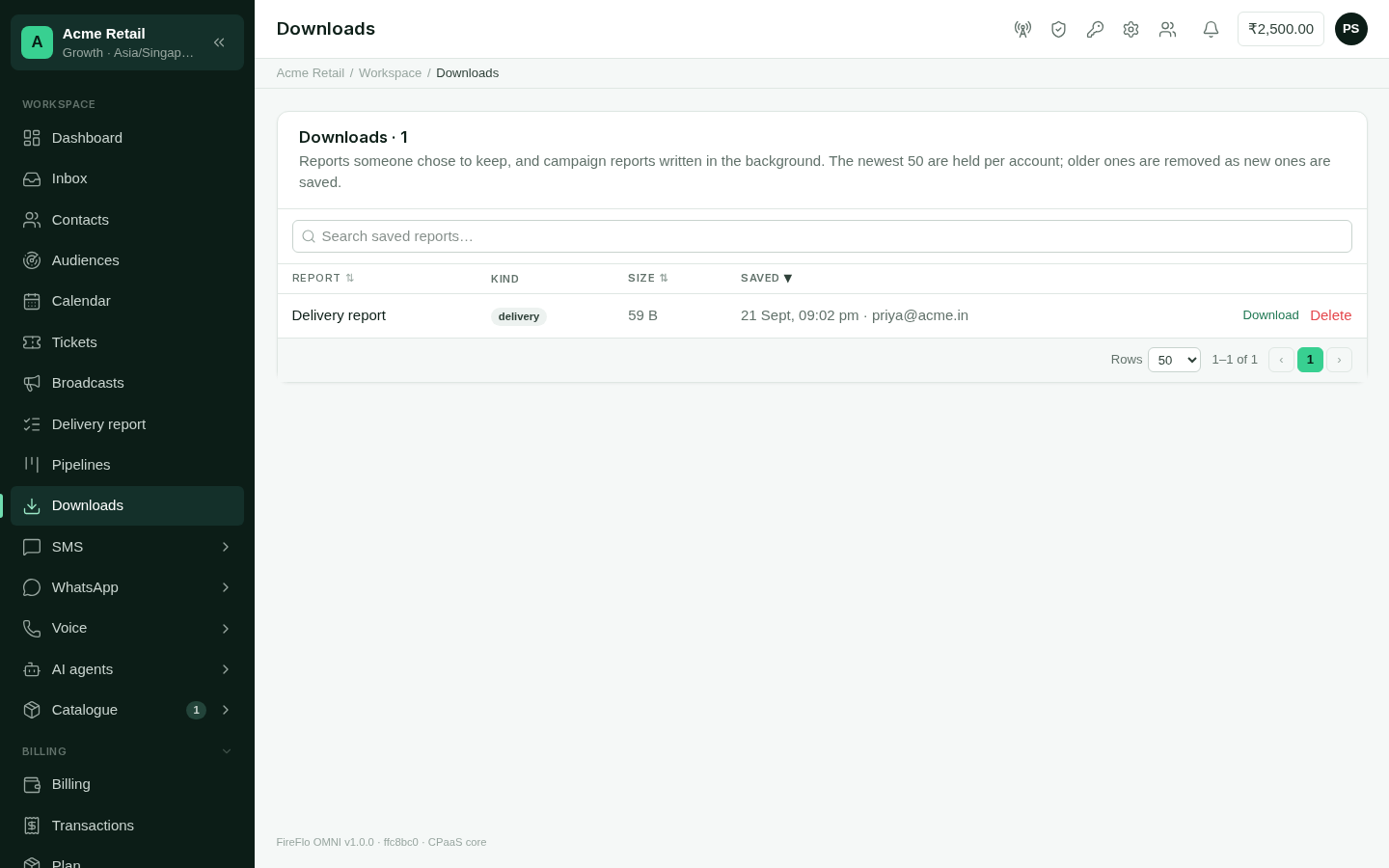
Task: Expand the Catalogue submenu
Action: (127, 710)
